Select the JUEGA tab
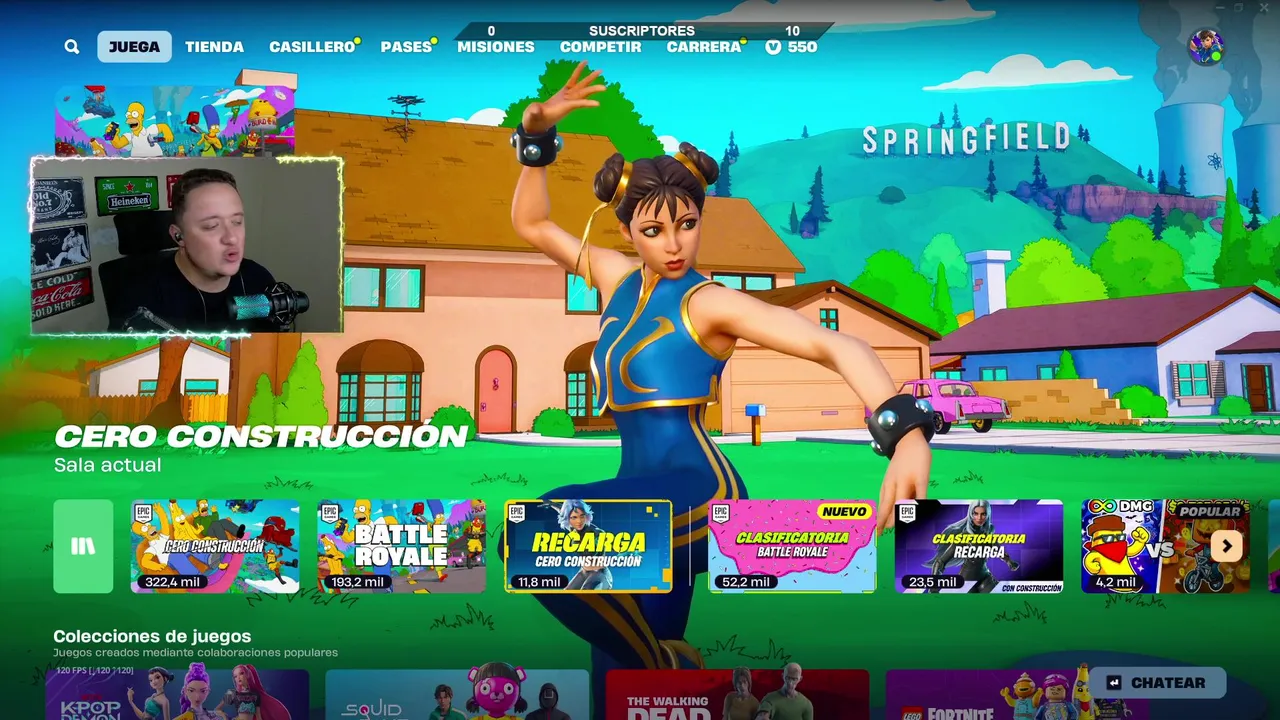 [x=134, y=47]
